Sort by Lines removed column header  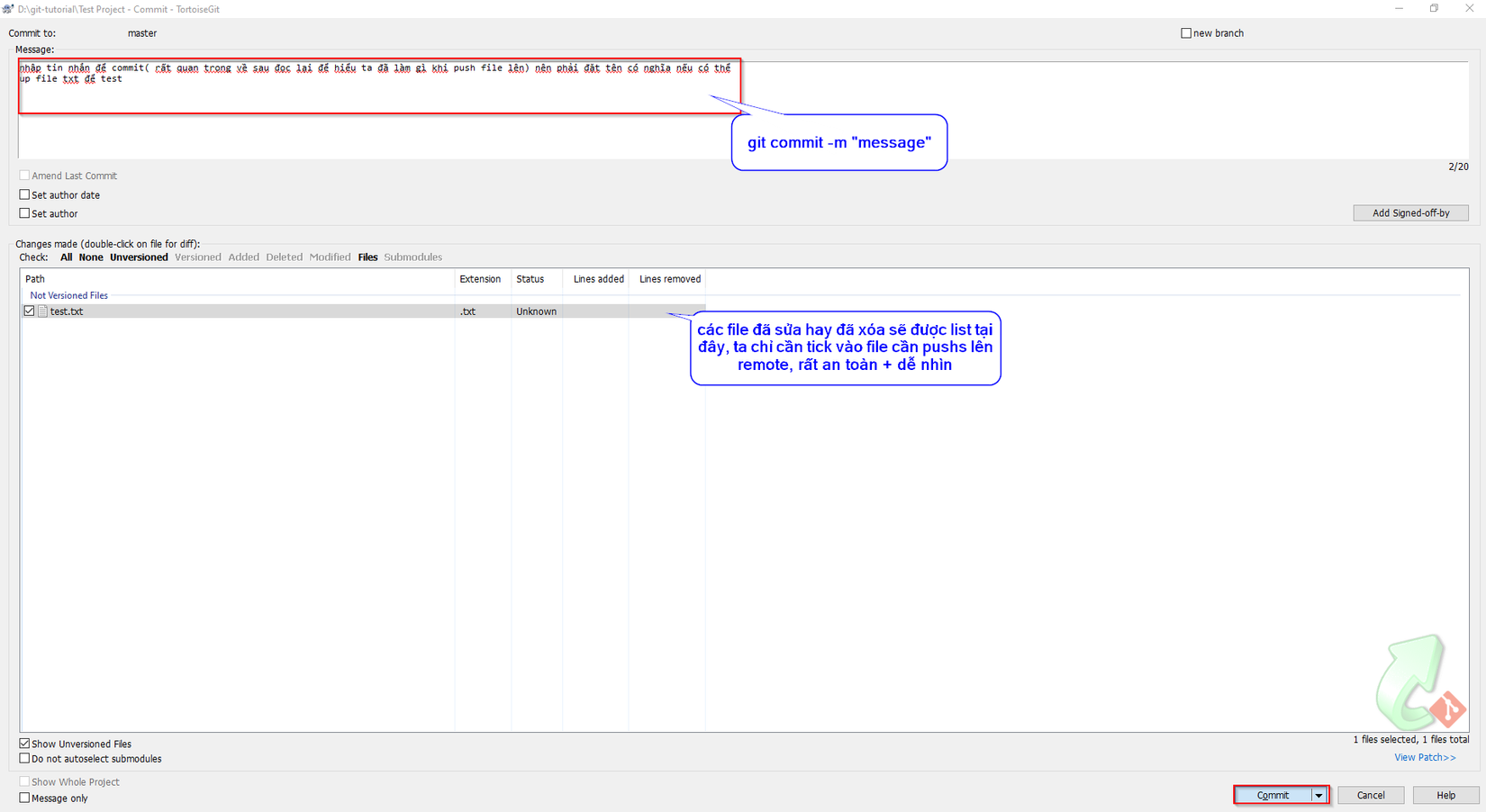coord(667,279)
